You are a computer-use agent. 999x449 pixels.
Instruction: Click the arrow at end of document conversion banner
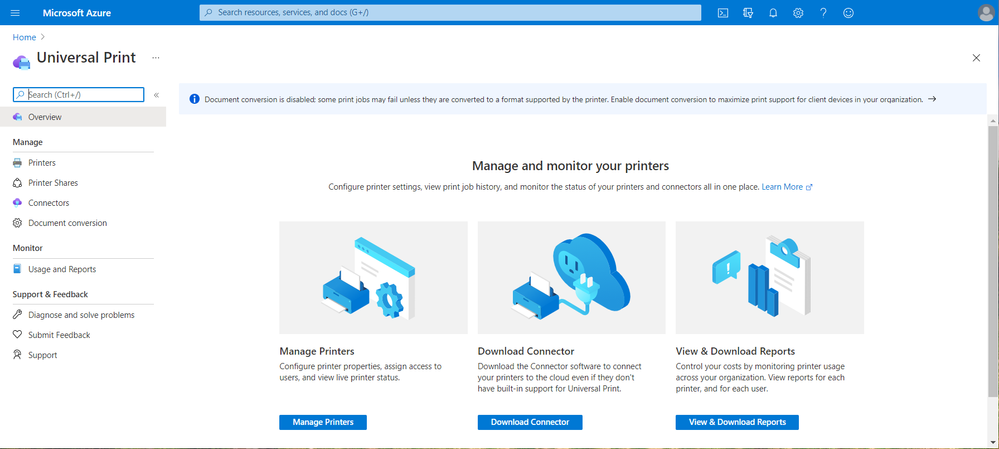[932, 99]
